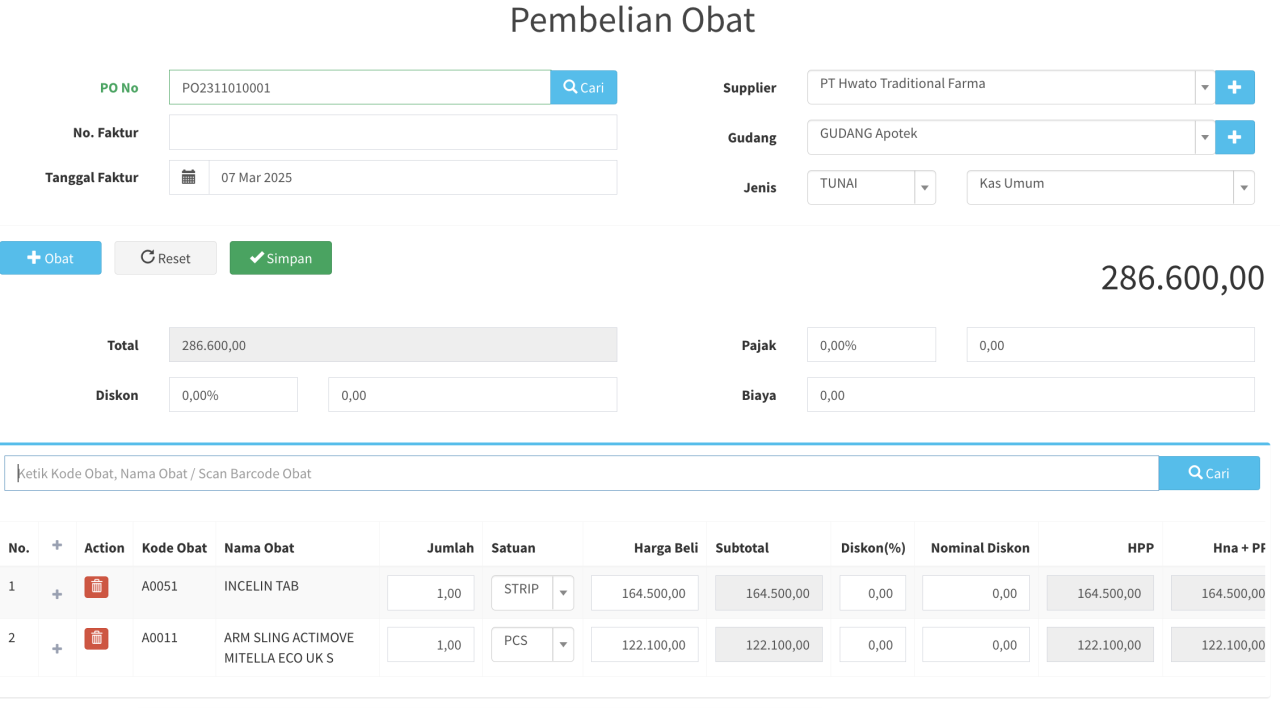Click the plus icon beside Supplier dropdown
The width and height of the screenshot is (1280, 708).
[1234, 87]
